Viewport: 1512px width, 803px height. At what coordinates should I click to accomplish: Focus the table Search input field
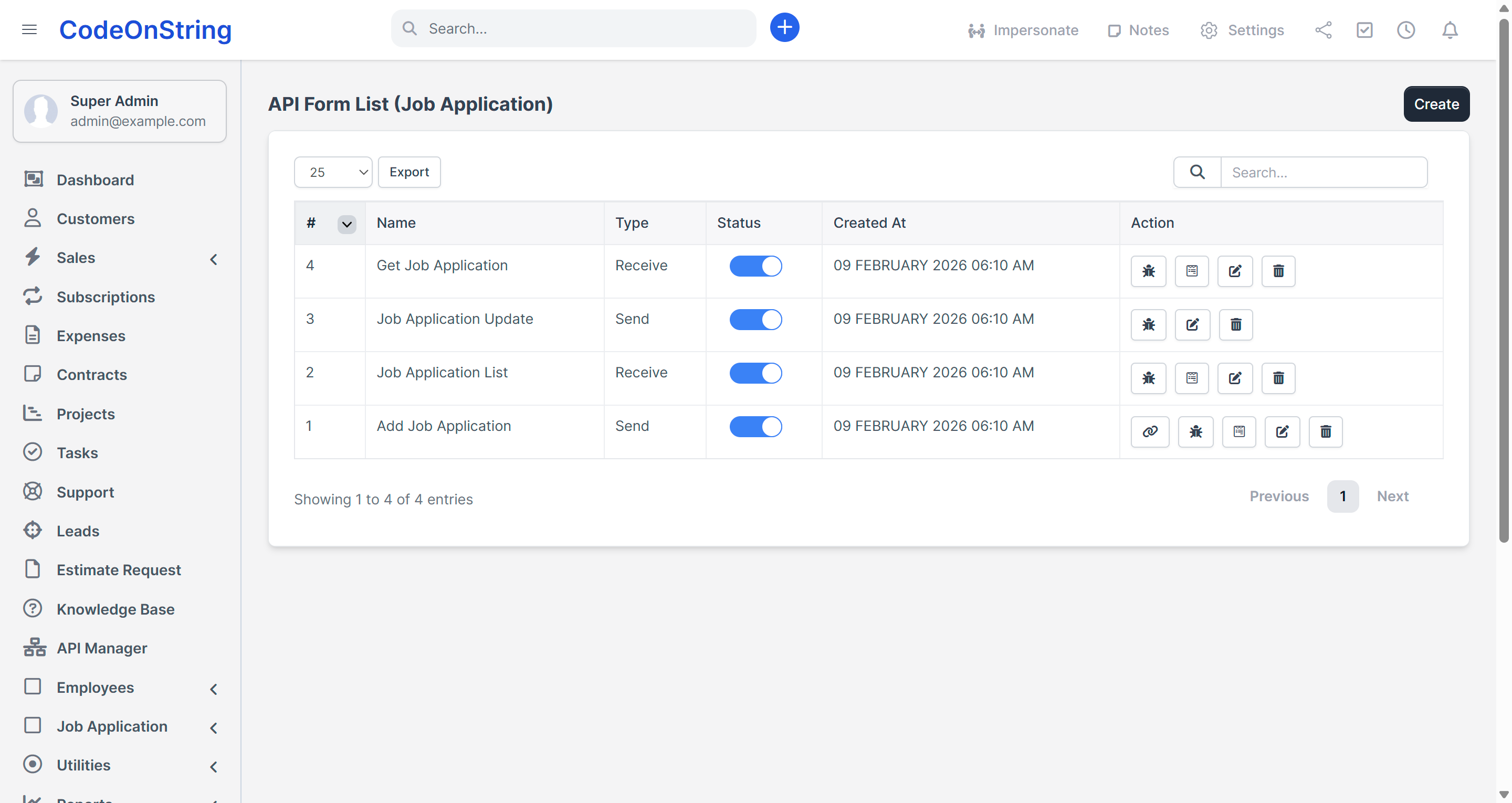point(1324,172)
